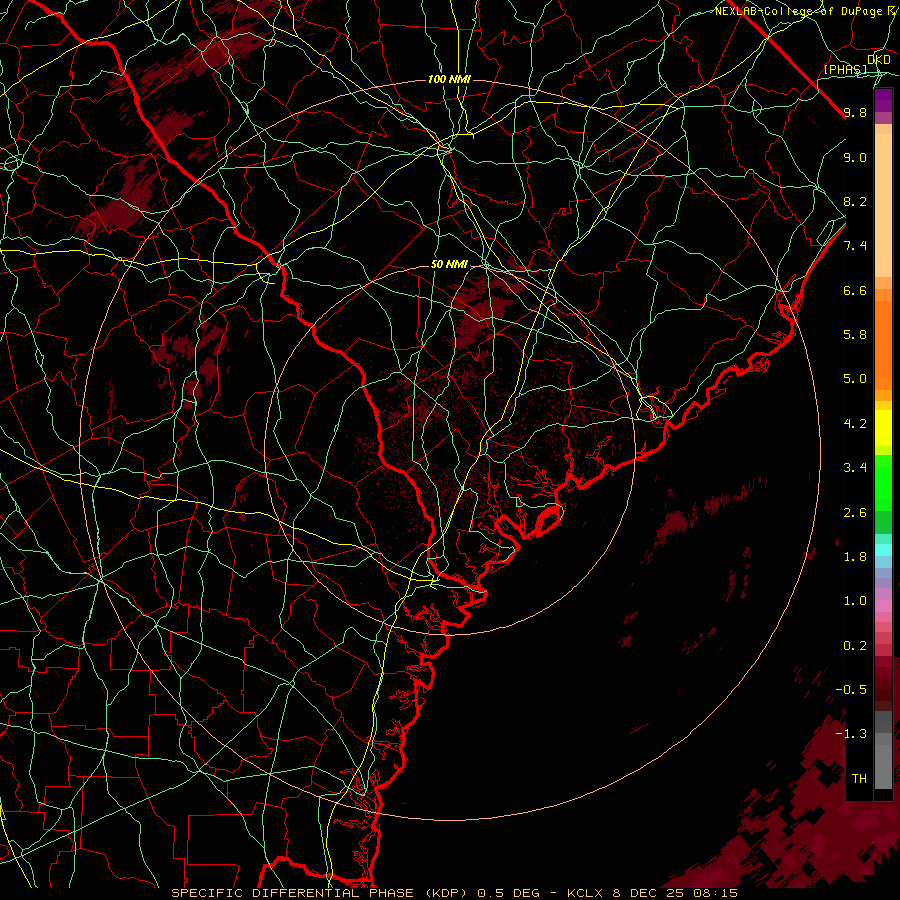Click the cyan segment of the color bar
Viewport: 900px width, 900px height.
883,550
